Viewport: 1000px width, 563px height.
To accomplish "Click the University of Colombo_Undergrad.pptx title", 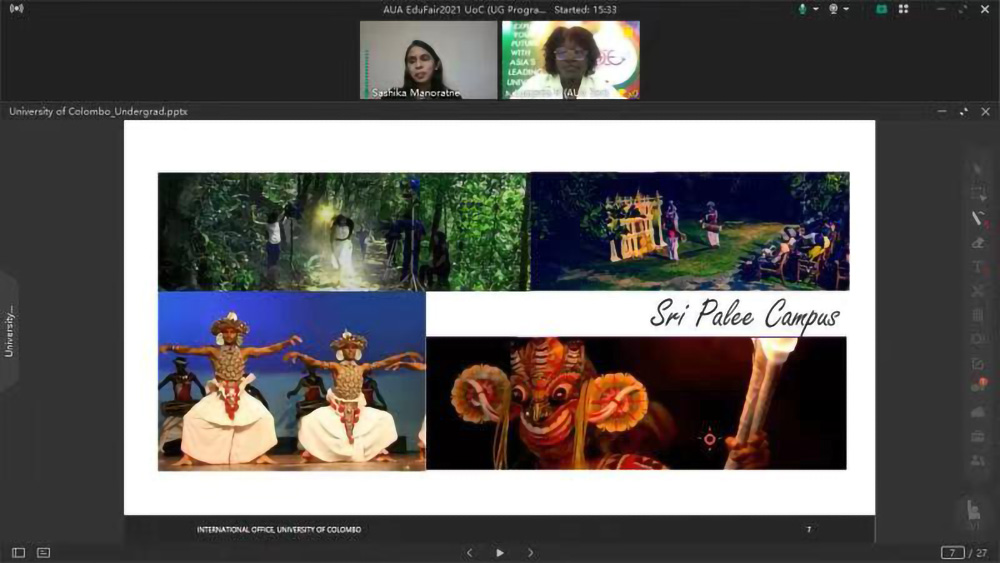I will (98, 111).
